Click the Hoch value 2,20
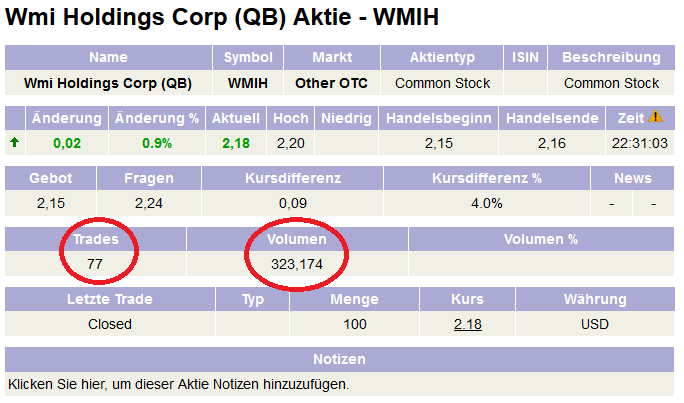This screenshot has width=684, height=403. click(x=290, y=143)
